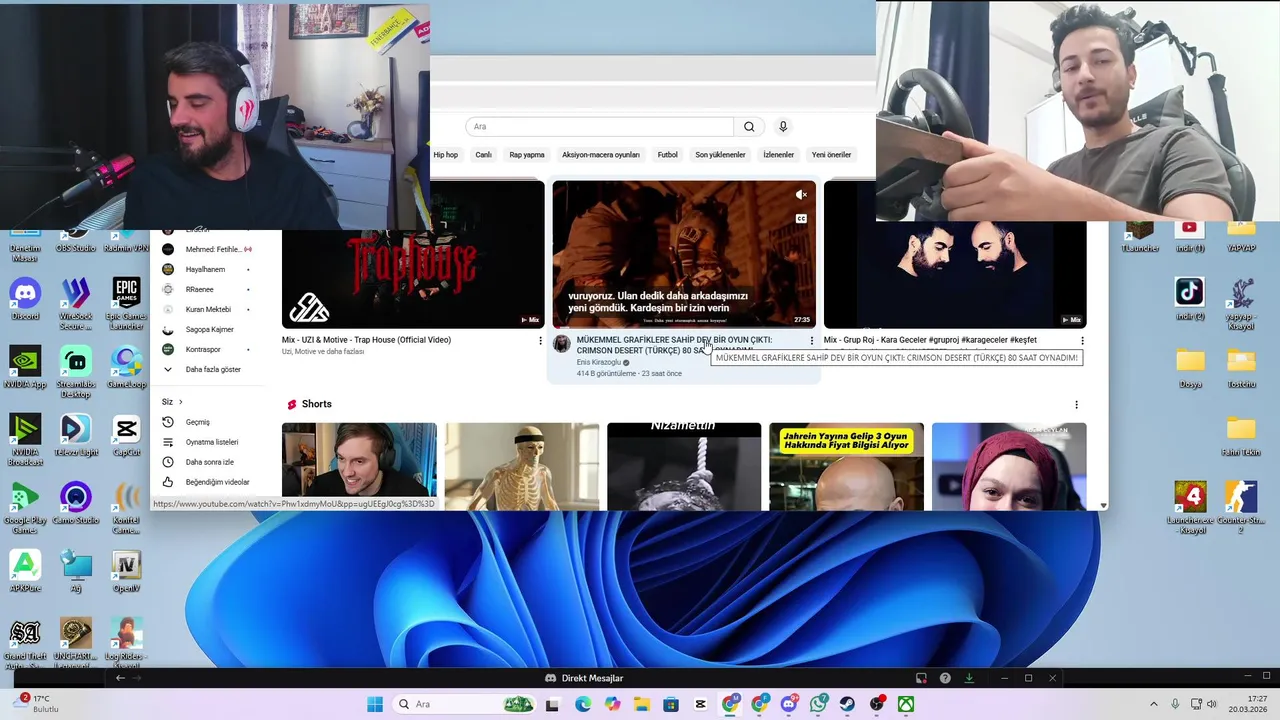
Task: Click Discord green download update icon
Action: [x=969, y=678]
